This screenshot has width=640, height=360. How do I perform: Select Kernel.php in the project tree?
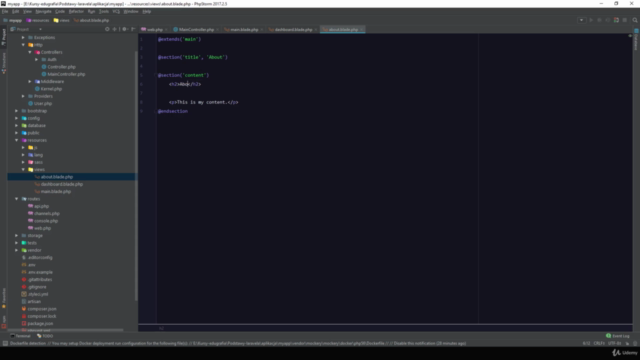pyautogui.click(x=48, y=89)
